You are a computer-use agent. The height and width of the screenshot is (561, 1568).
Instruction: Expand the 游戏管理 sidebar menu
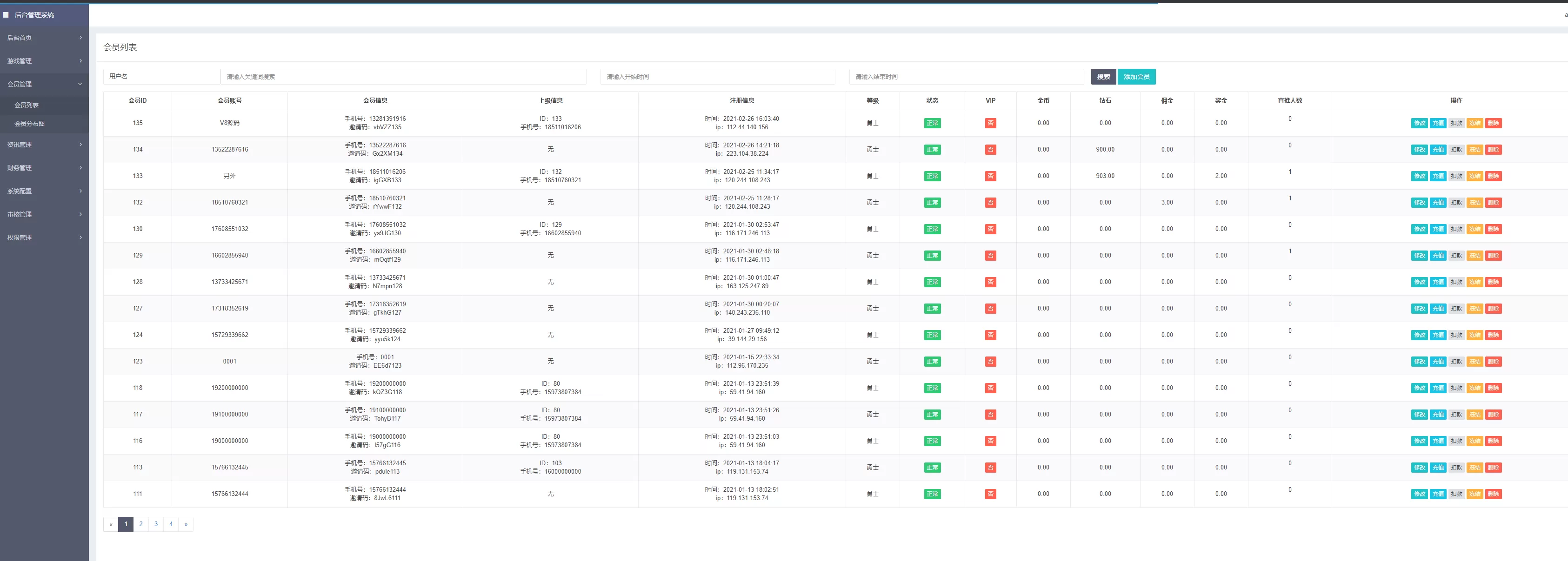click(44, 61)
